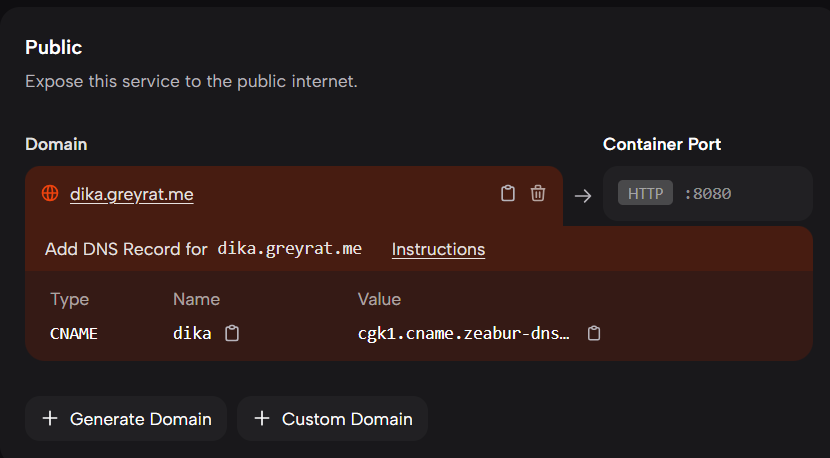Click the dika record name text
830x458 pixels.
pyautogui.click(x=192, y=334)
